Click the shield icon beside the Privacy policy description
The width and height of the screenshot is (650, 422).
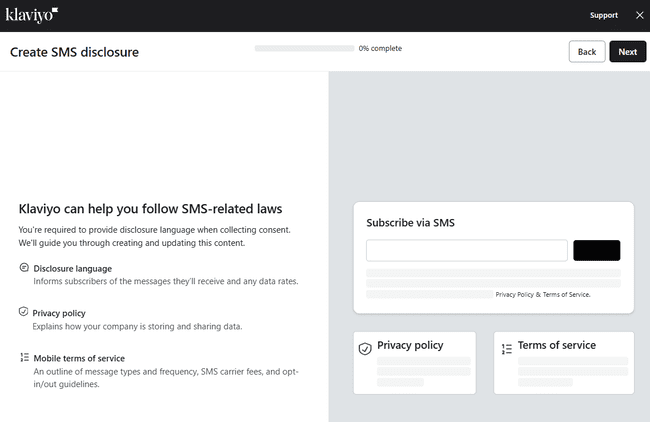point(24,312)
